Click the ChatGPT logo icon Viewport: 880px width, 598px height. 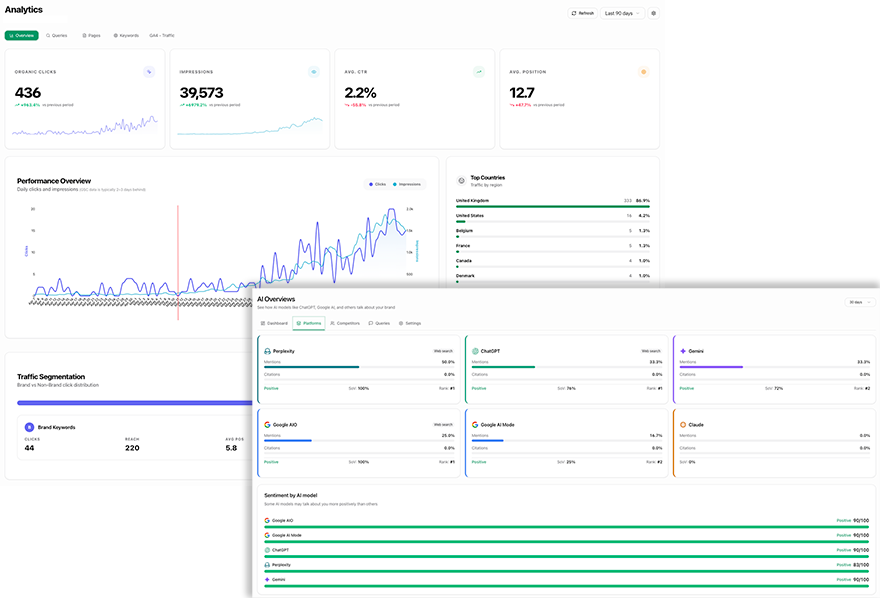pos(475,351)
